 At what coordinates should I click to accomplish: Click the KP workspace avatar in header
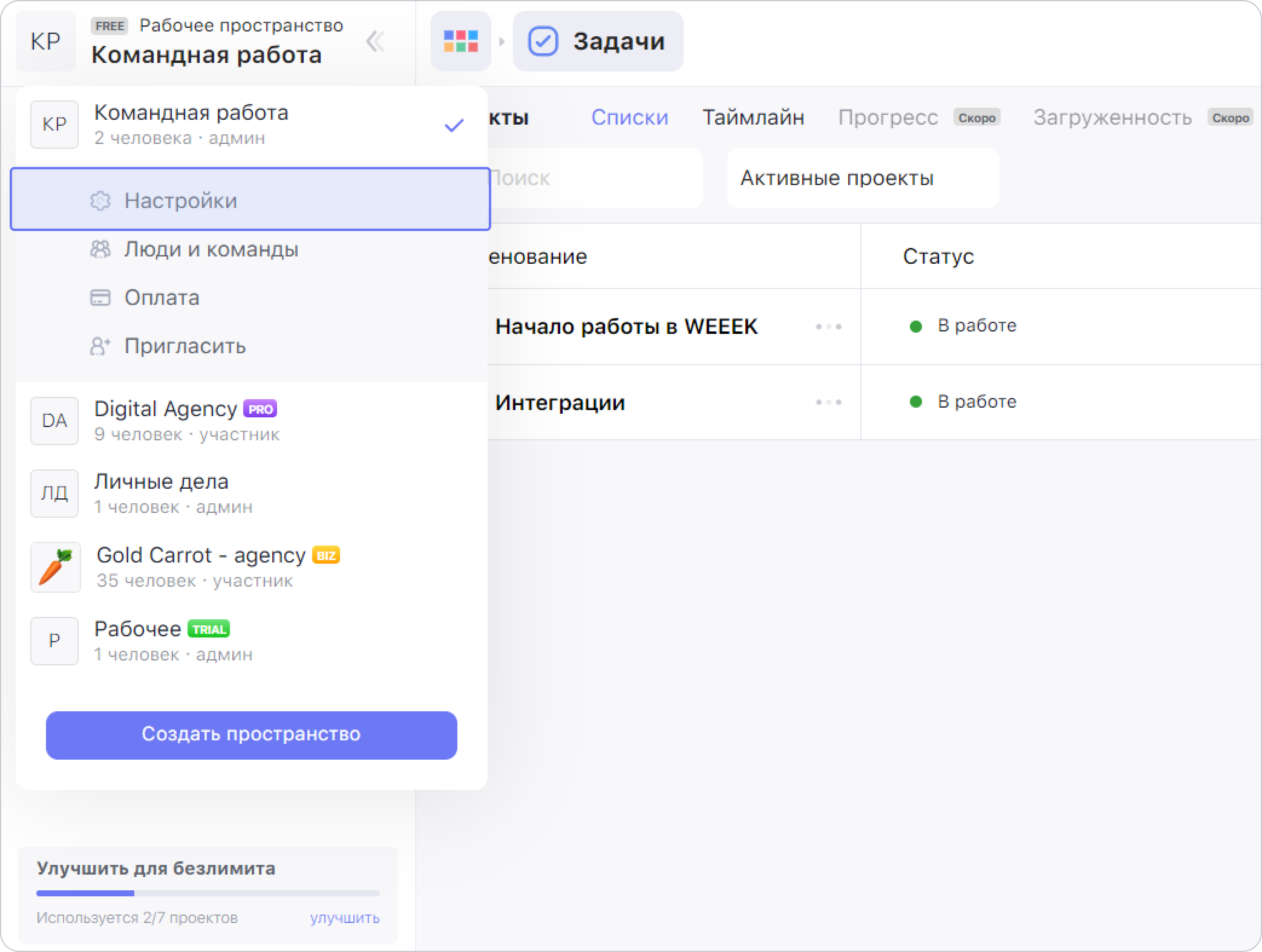tap(46, 41)
